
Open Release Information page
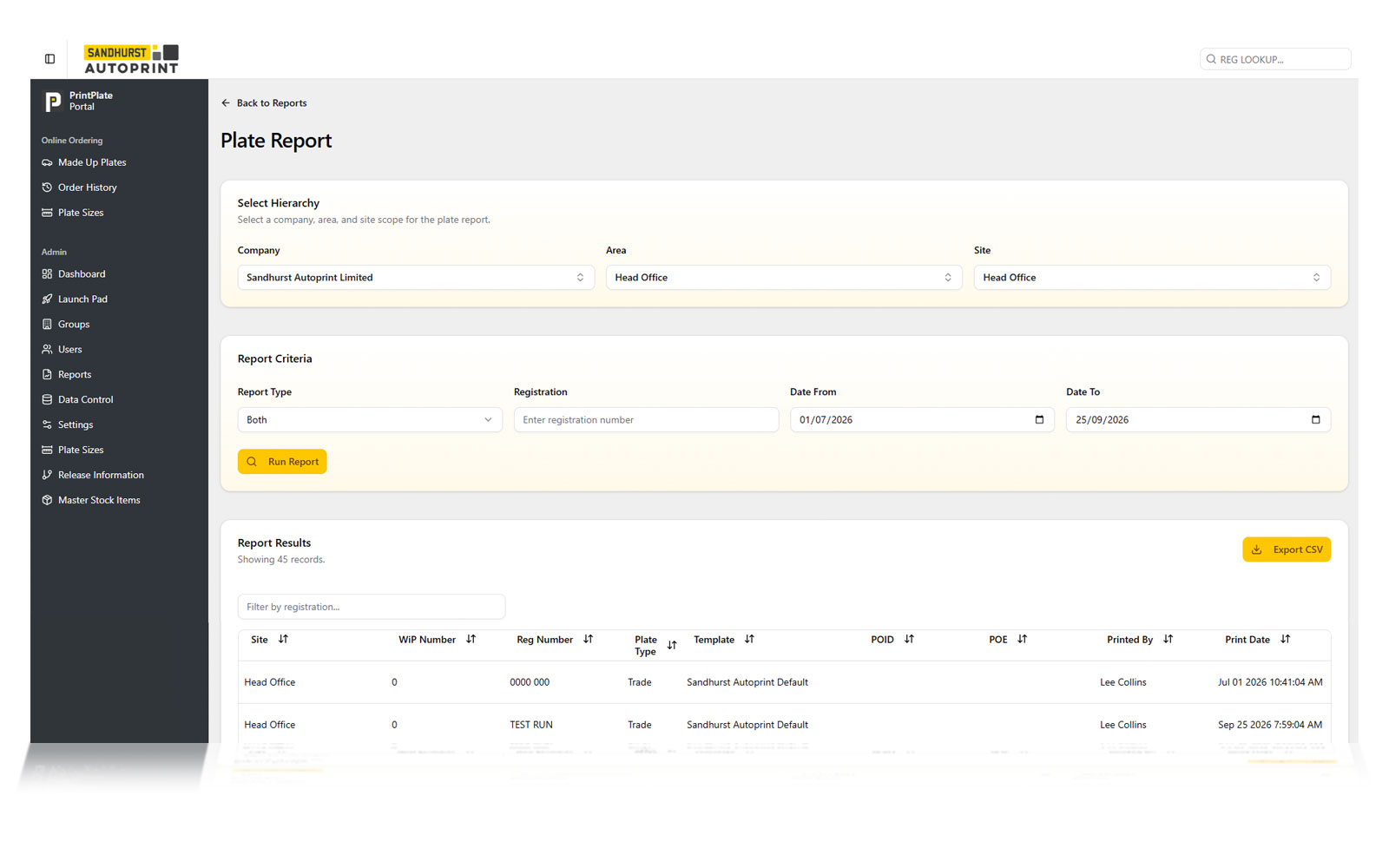pyautogui.click(x=101, y=476)
